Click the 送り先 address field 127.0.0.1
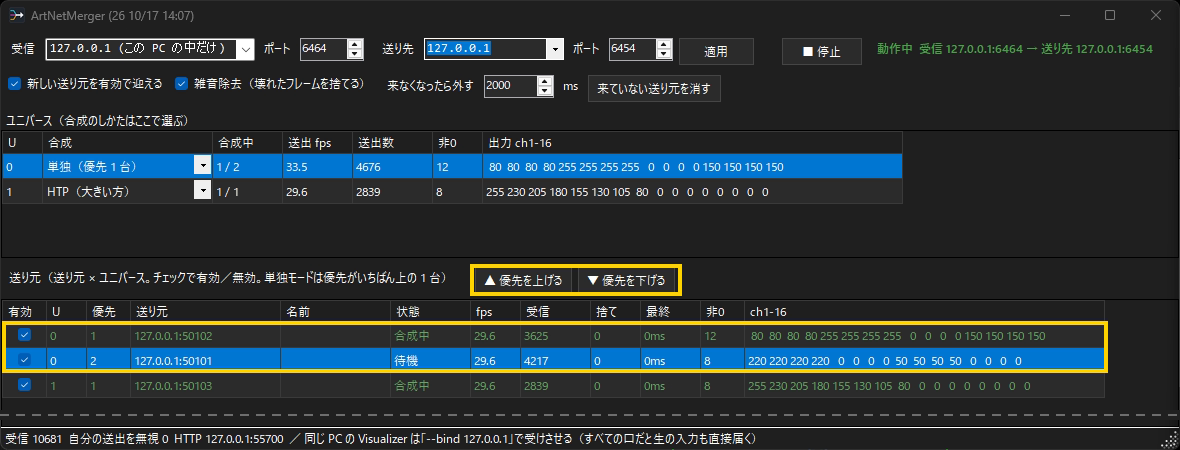The image size is (1180, 450). pos(485,49)
